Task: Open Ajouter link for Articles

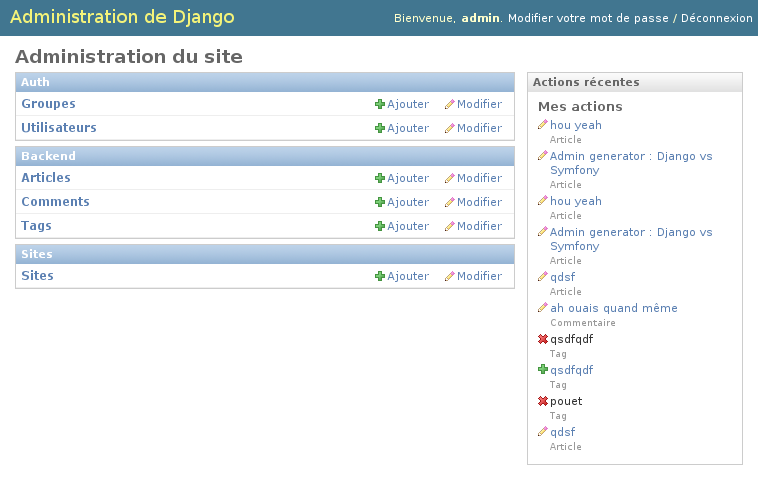Action: click(x=408, y=178)
